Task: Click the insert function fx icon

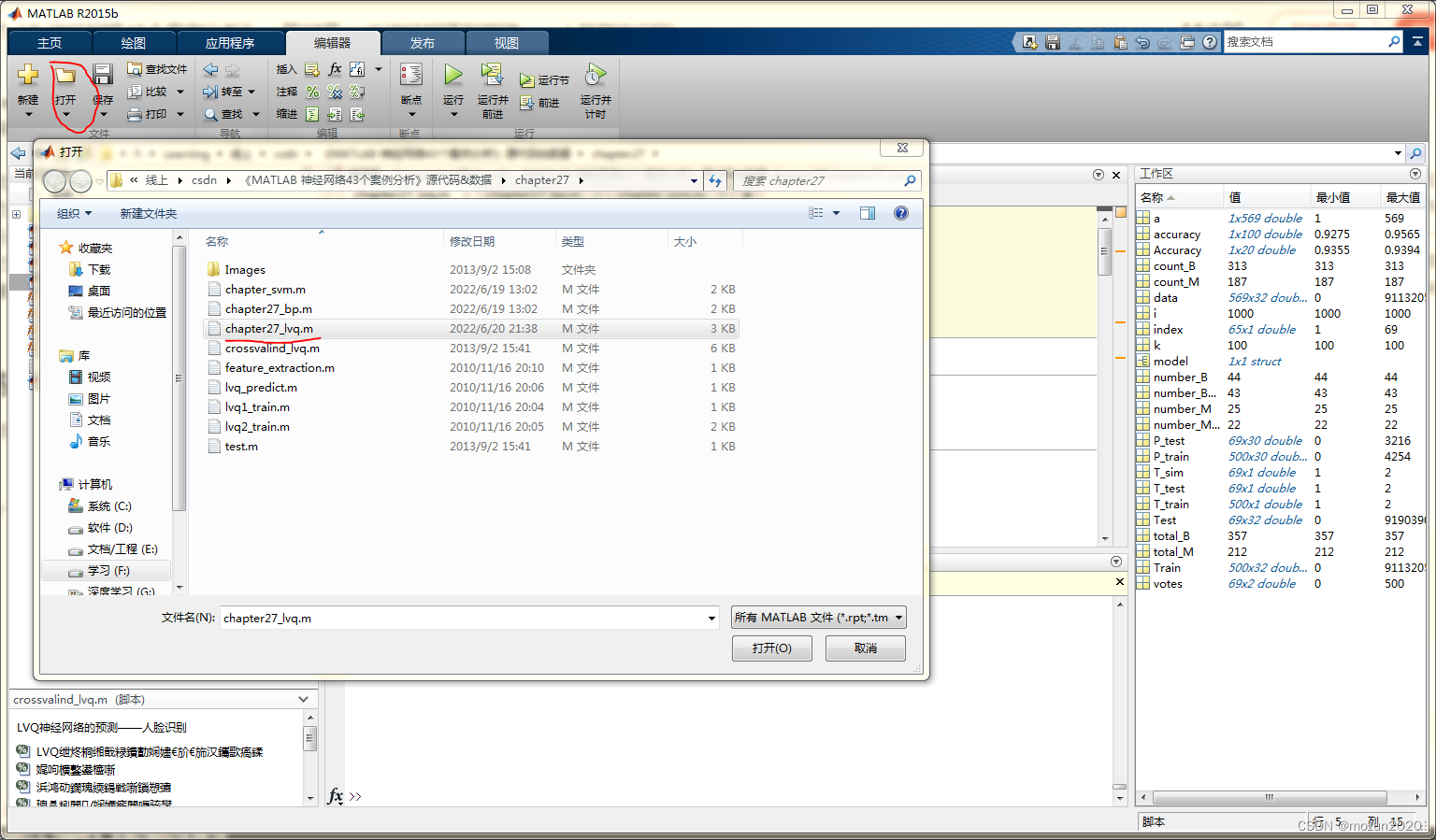Action: click(x=335, y=69)
